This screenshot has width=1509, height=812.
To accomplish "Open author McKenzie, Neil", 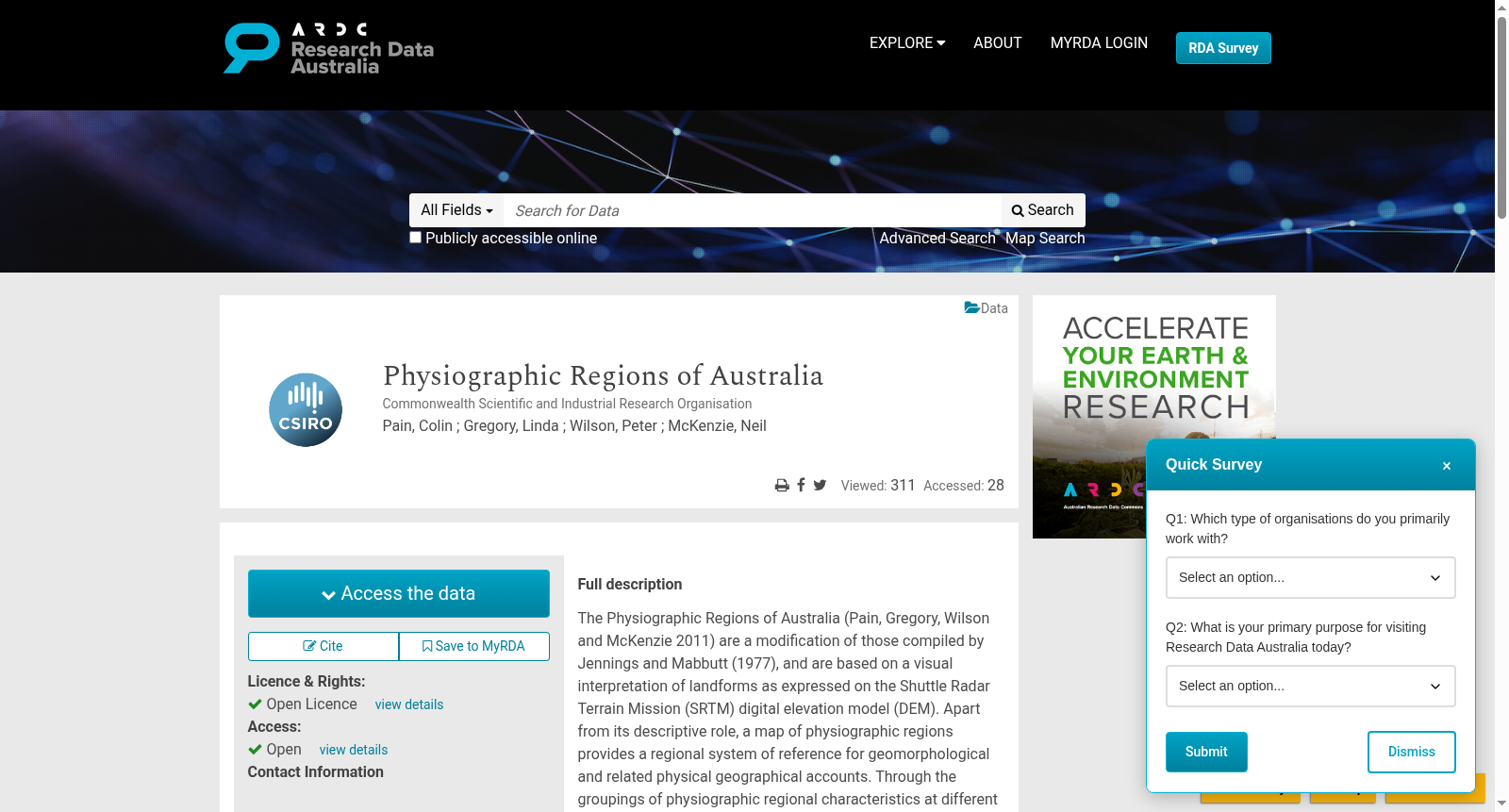I will [718, 426].
